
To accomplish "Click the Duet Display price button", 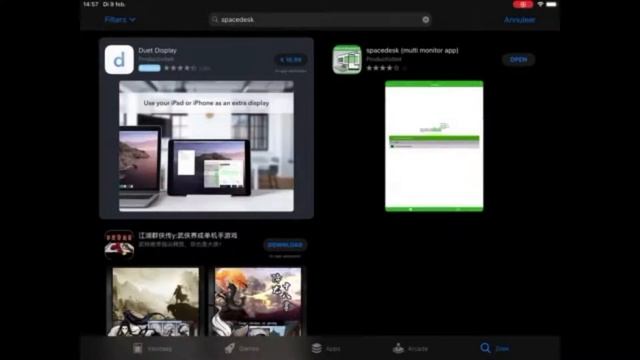I will coord(291,60).
